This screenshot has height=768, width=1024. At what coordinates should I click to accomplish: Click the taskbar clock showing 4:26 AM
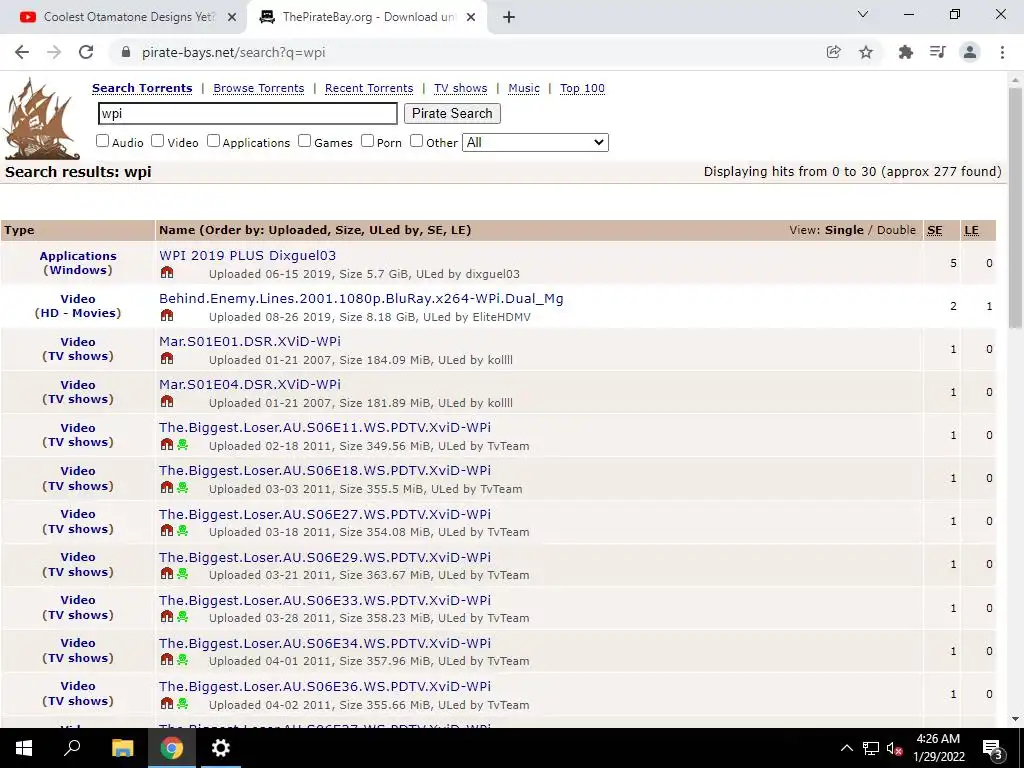click(x=938, y=748)
